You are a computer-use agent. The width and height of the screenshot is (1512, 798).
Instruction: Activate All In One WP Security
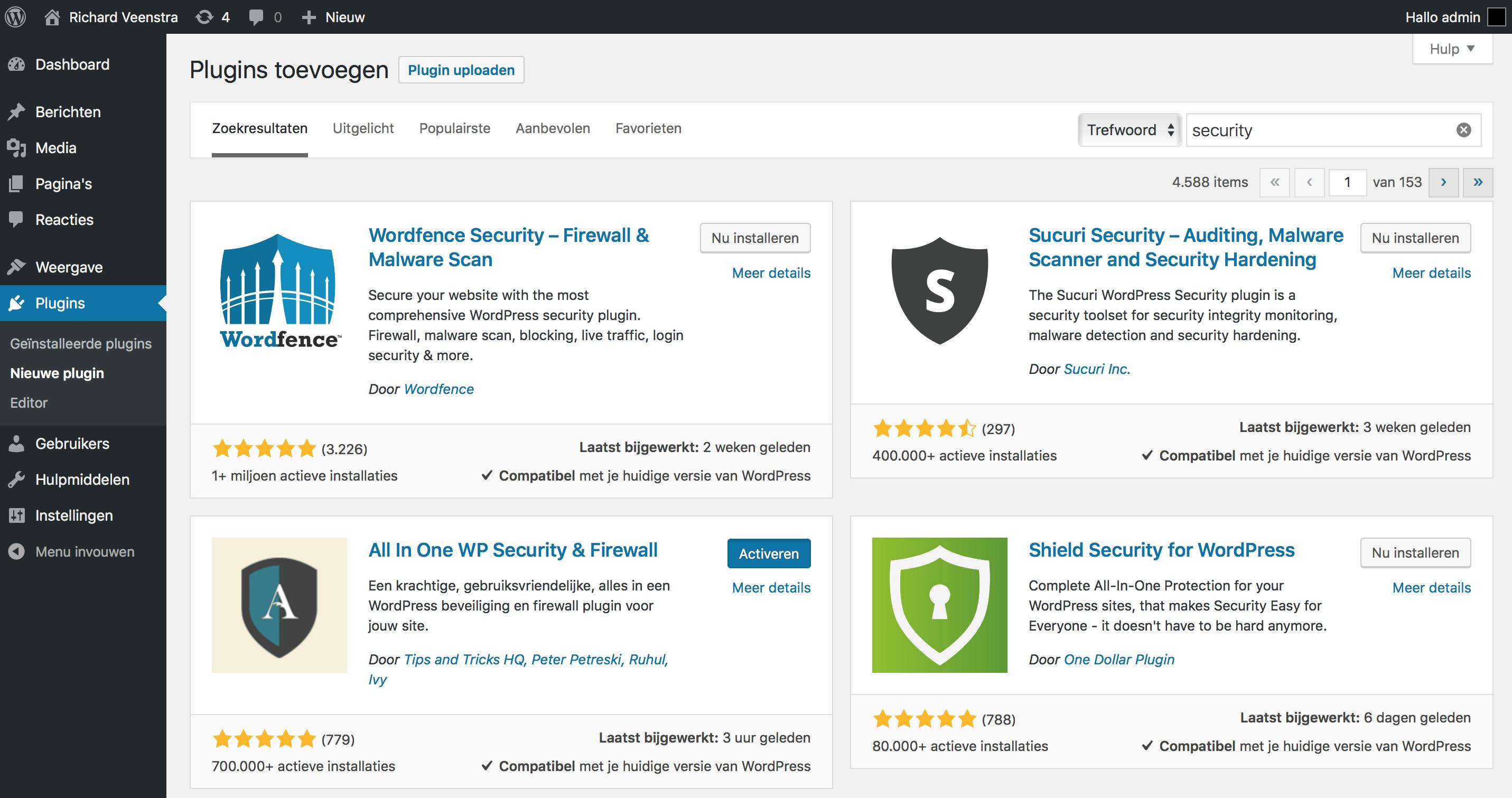click(x=768, y=553)
